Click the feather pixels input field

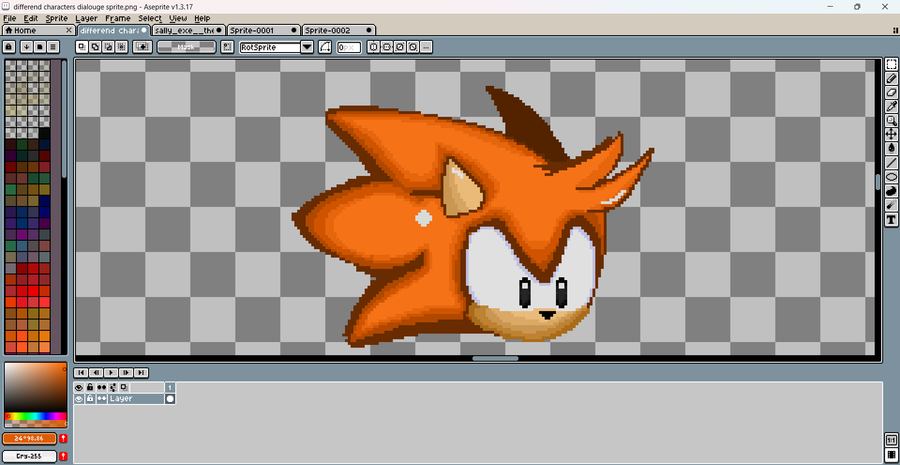(x=349, y=47)
